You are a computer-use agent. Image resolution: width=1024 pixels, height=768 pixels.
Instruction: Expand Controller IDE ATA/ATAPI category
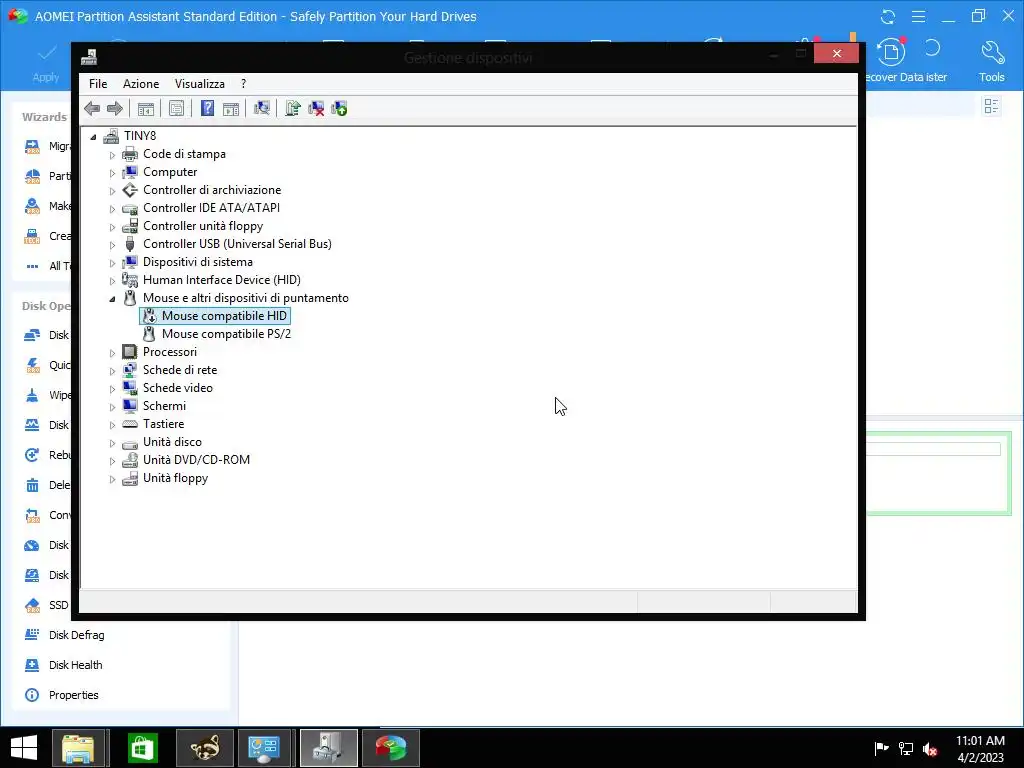click(x=112, y=209)
